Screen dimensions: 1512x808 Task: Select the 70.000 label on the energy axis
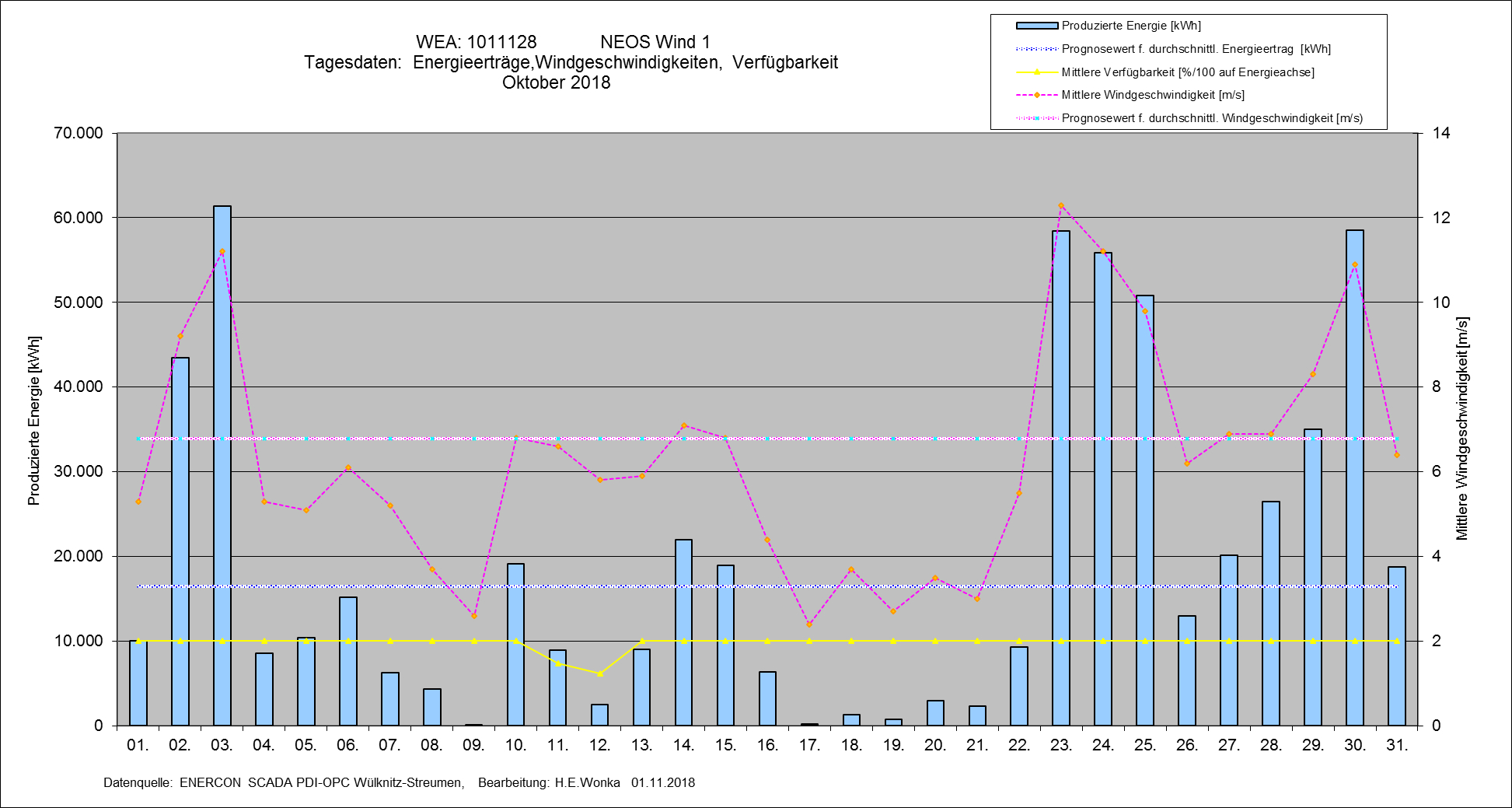coord(78,133)
